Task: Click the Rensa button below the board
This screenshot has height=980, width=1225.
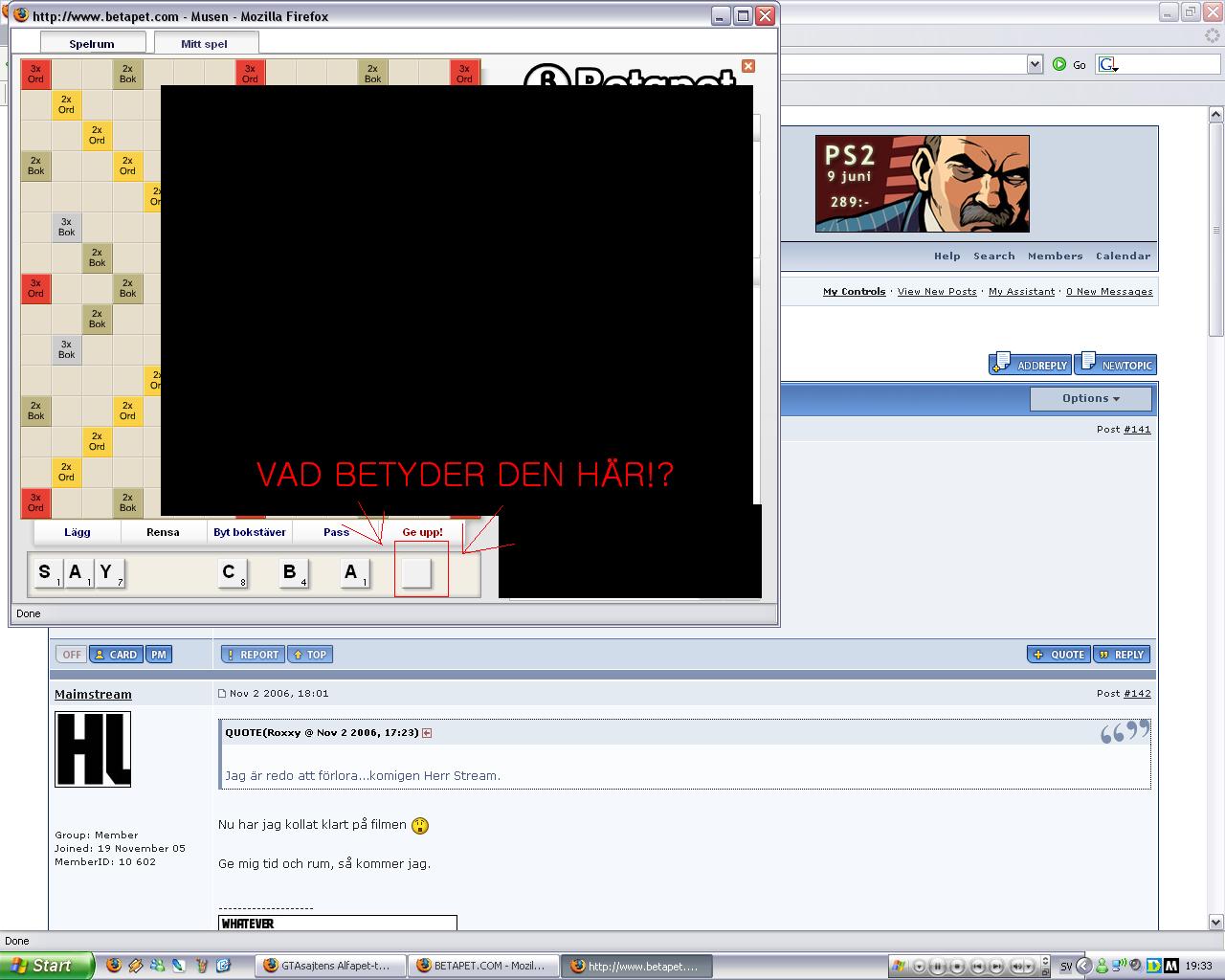Action: pyautogui.click(x=163, y=532)
